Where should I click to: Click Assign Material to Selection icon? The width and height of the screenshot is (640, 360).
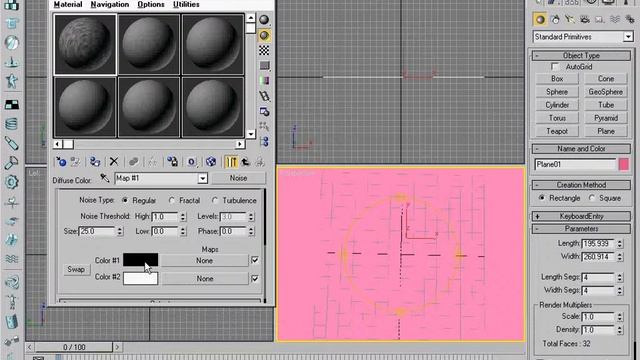click(95, 162)
